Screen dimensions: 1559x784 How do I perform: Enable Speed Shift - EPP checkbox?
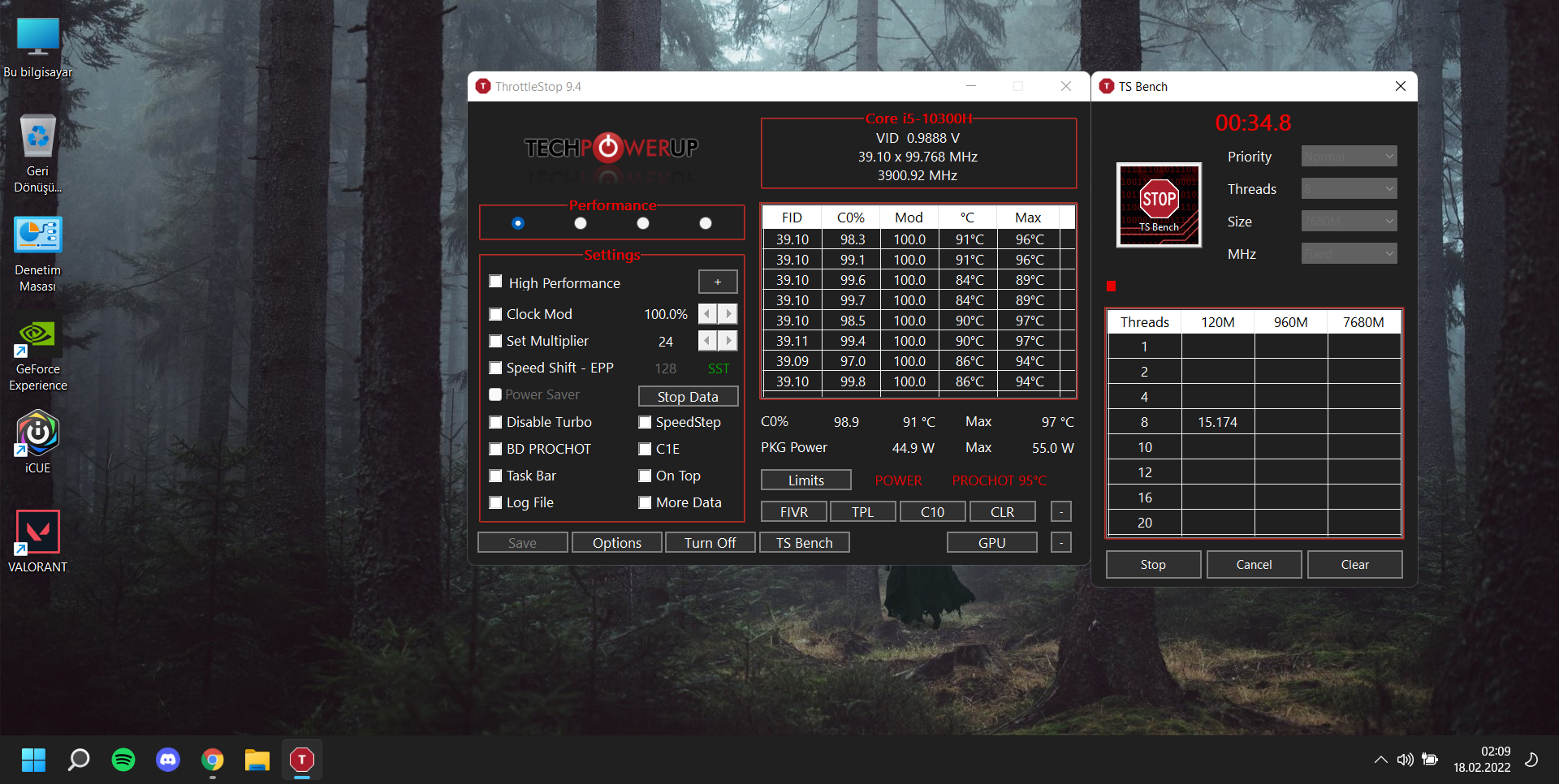[495, 368]
